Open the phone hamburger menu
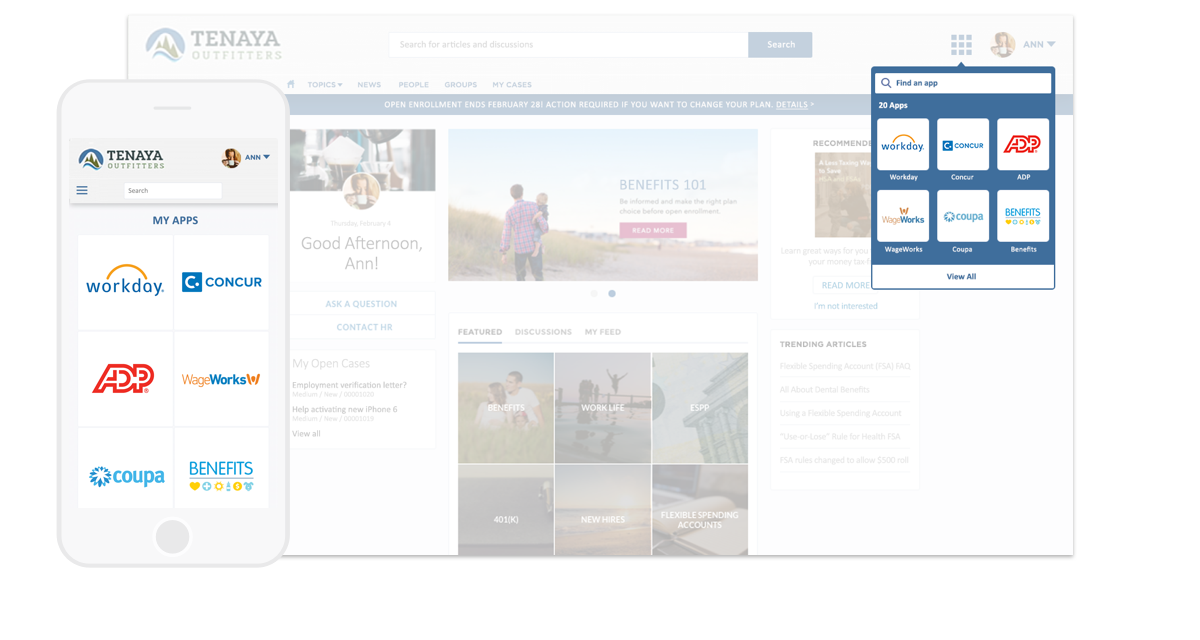1200x640 pixels. tap(82, 190)
